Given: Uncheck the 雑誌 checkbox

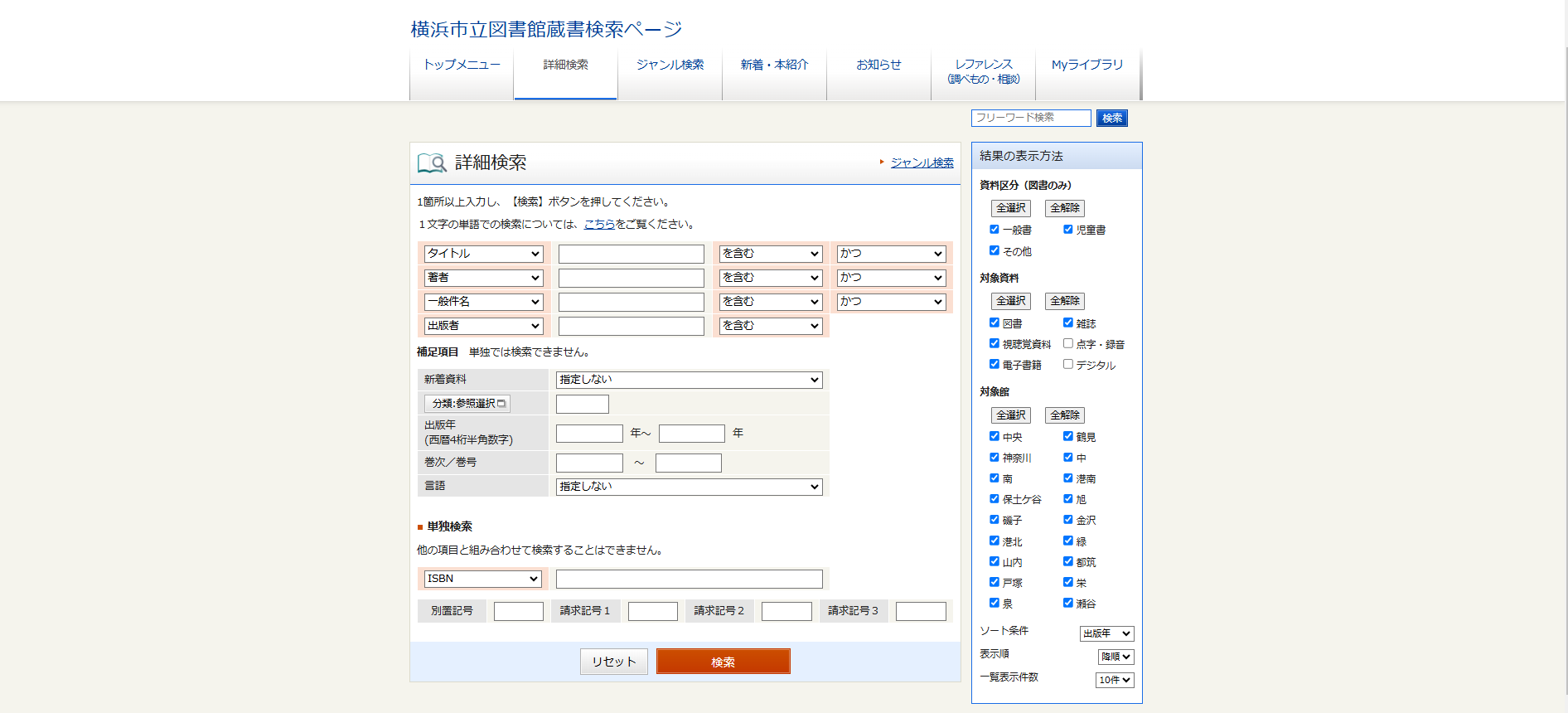Looking at the screenshot, I should [x=1068, y=323].
